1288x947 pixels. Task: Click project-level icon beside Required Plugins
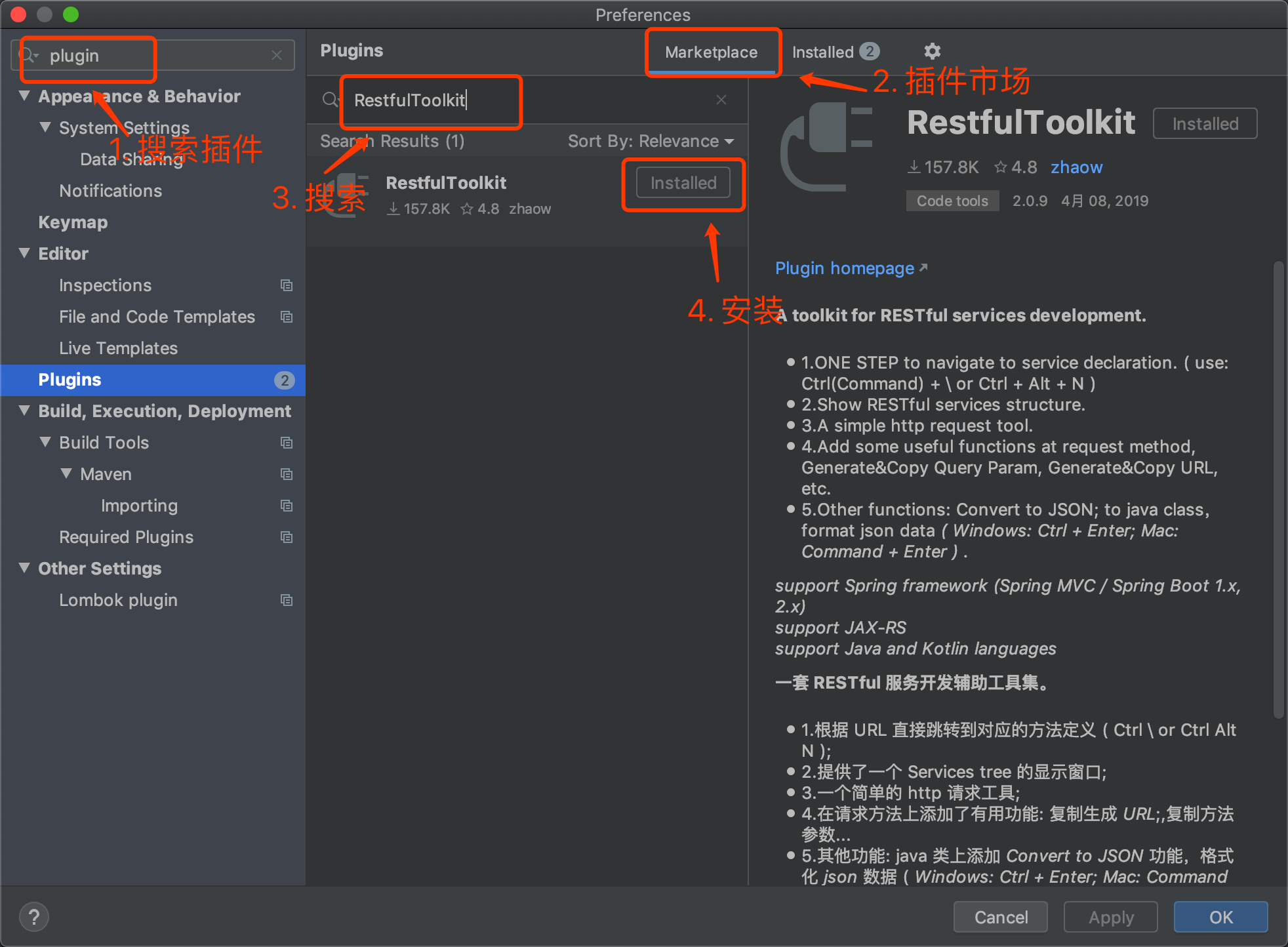coord(287,537)
